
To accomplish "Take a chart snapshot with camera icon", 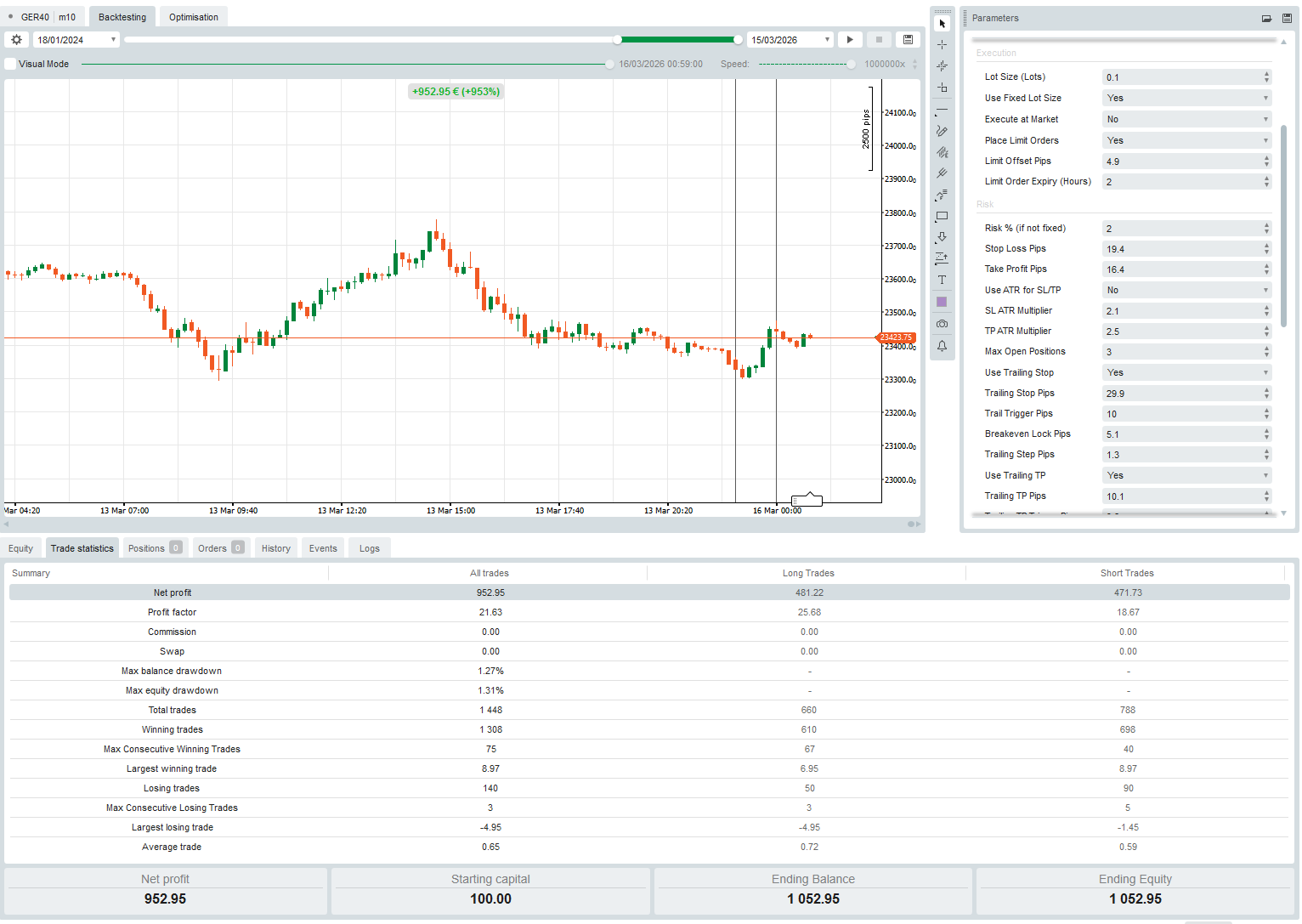I will click(942, 324).
